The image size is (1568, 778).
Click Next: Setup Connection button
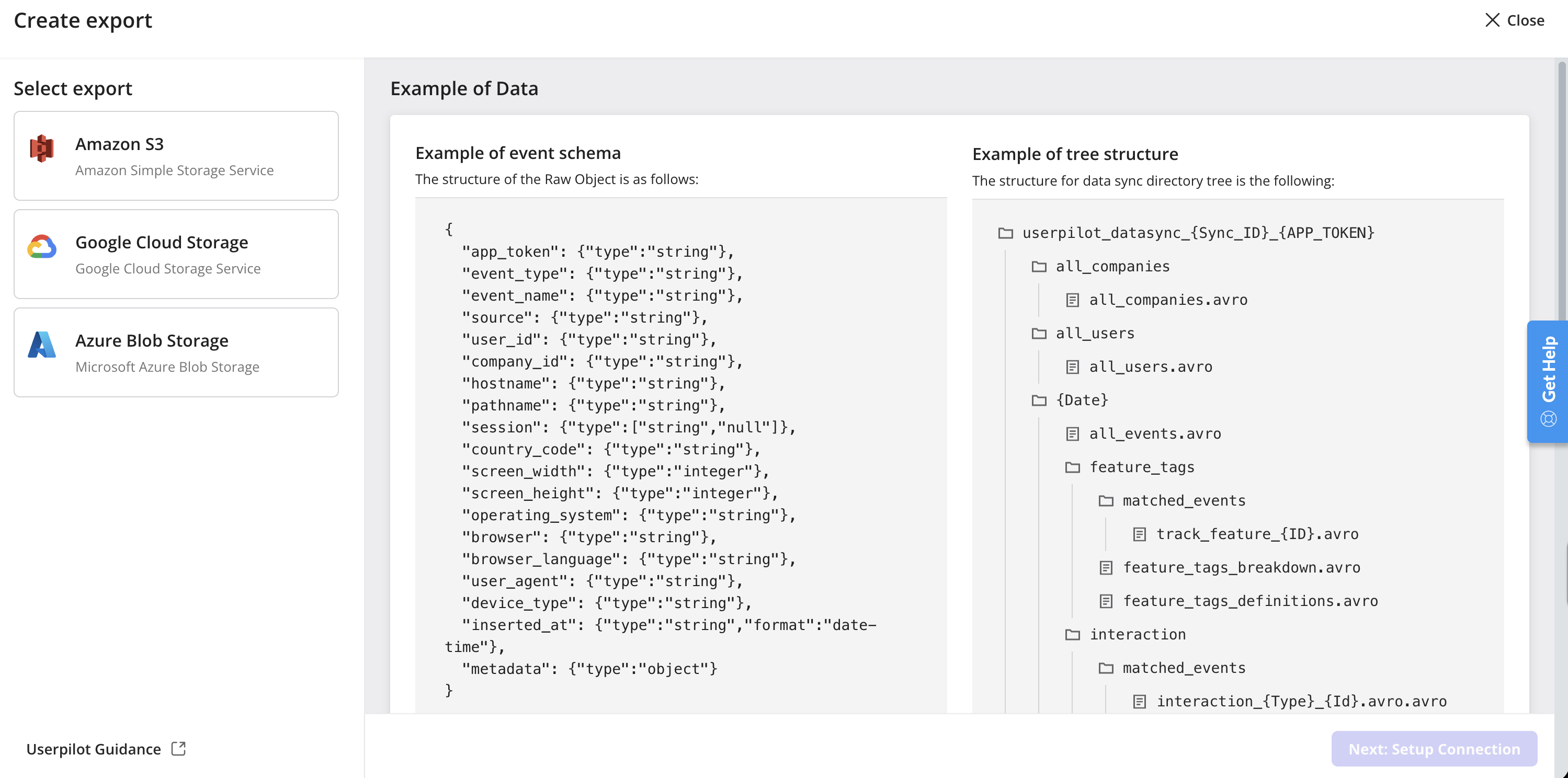tap(1434, 749)
